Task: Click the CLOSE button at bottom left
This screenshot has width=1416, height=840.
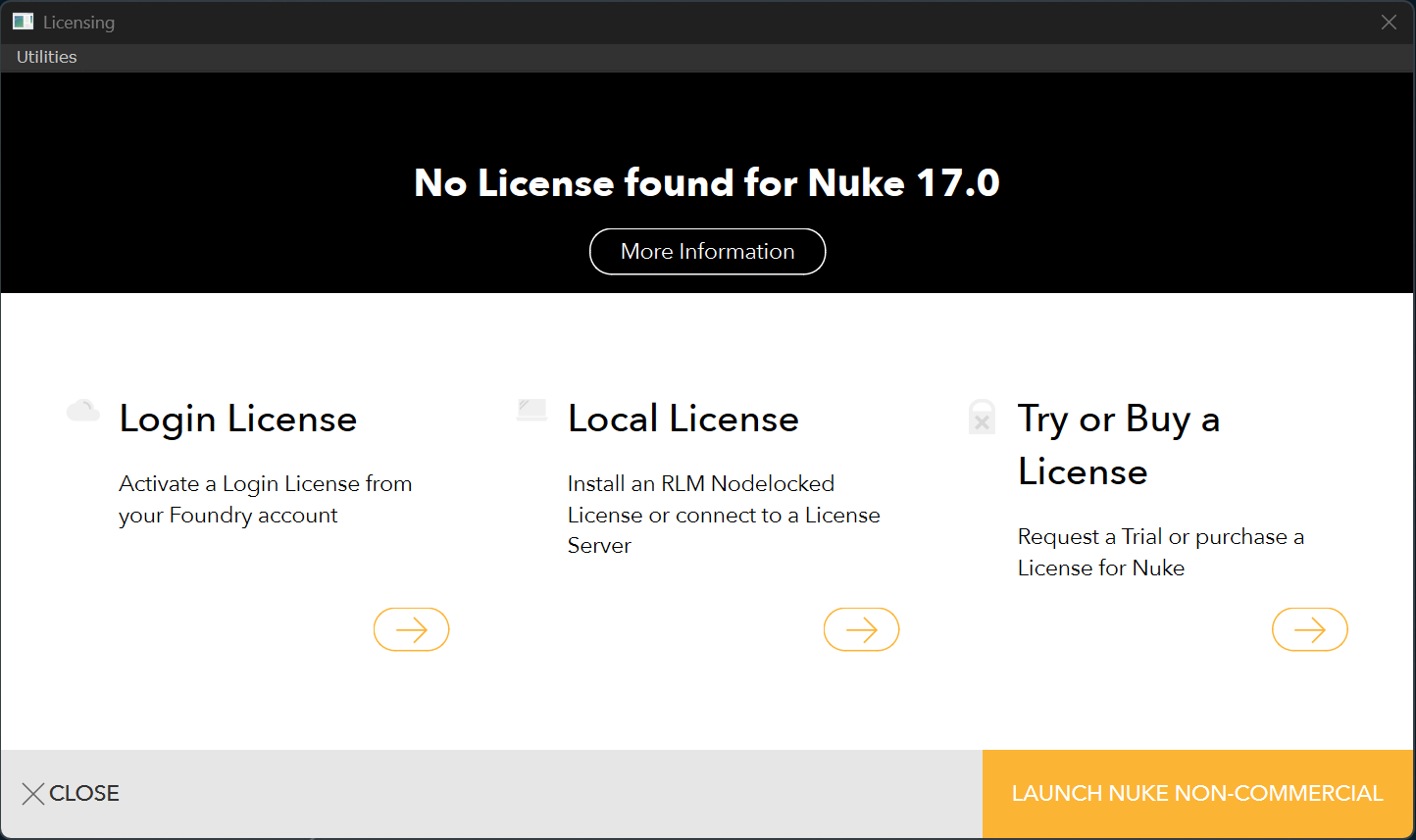Action: (x=71, y=794)
